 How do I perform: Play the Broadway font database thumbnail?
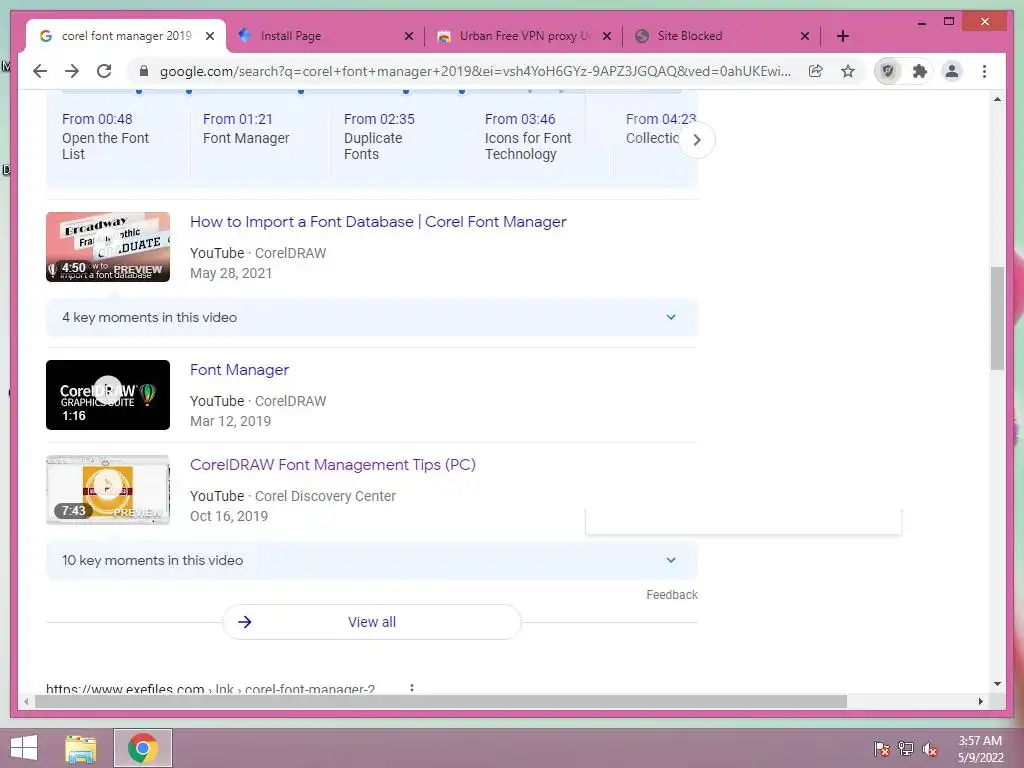pos(108,247)
